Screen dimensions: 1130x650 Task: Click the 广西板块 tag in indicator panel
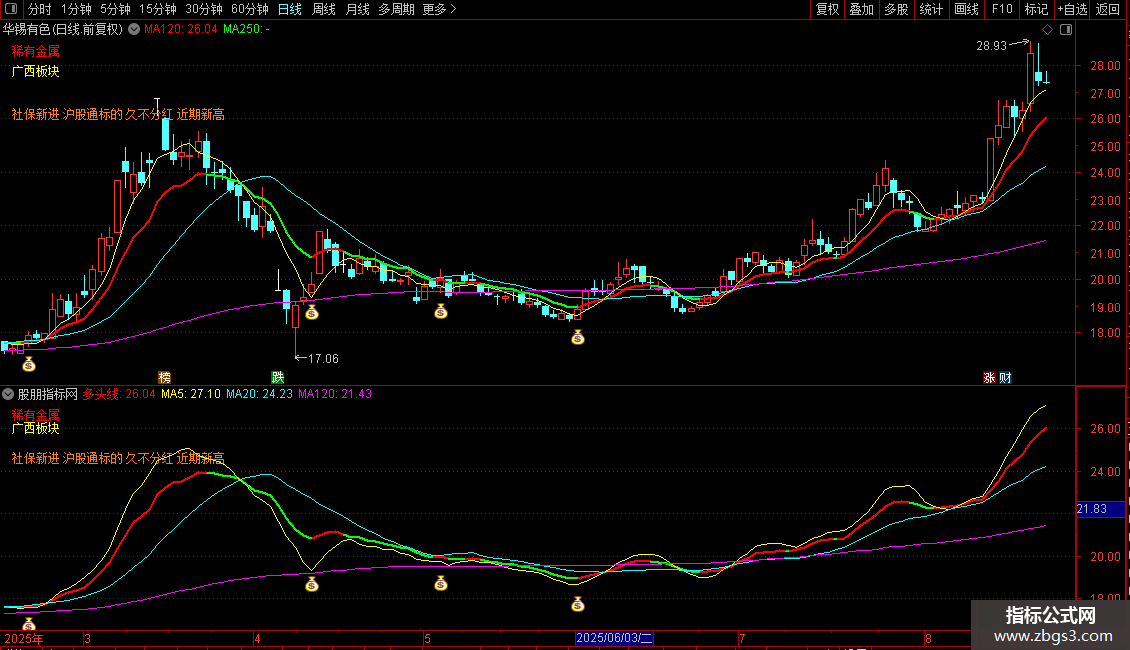pyautogui.click(x=35, y=428)
